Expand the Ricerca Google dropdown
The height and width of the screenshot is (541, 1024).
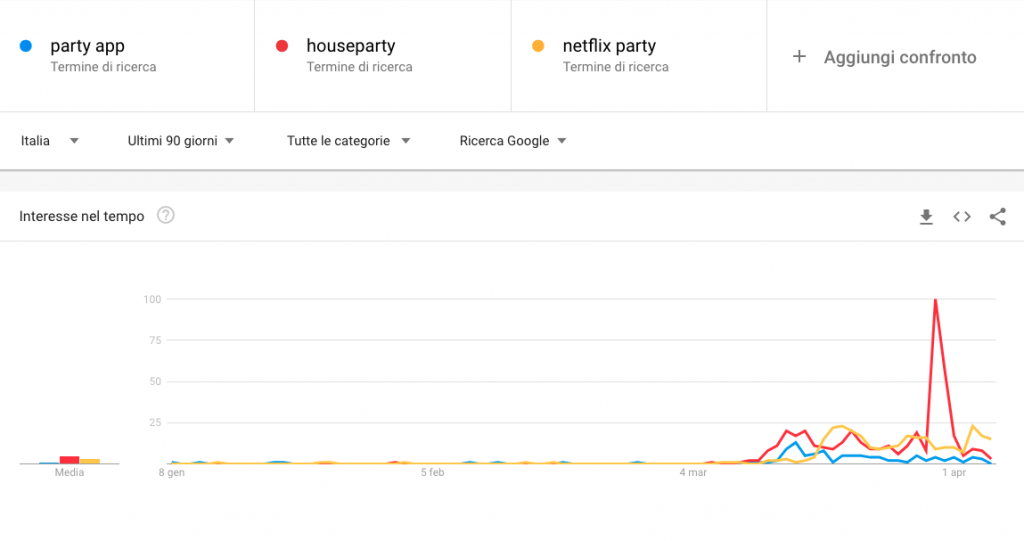[x=513, y=140]
